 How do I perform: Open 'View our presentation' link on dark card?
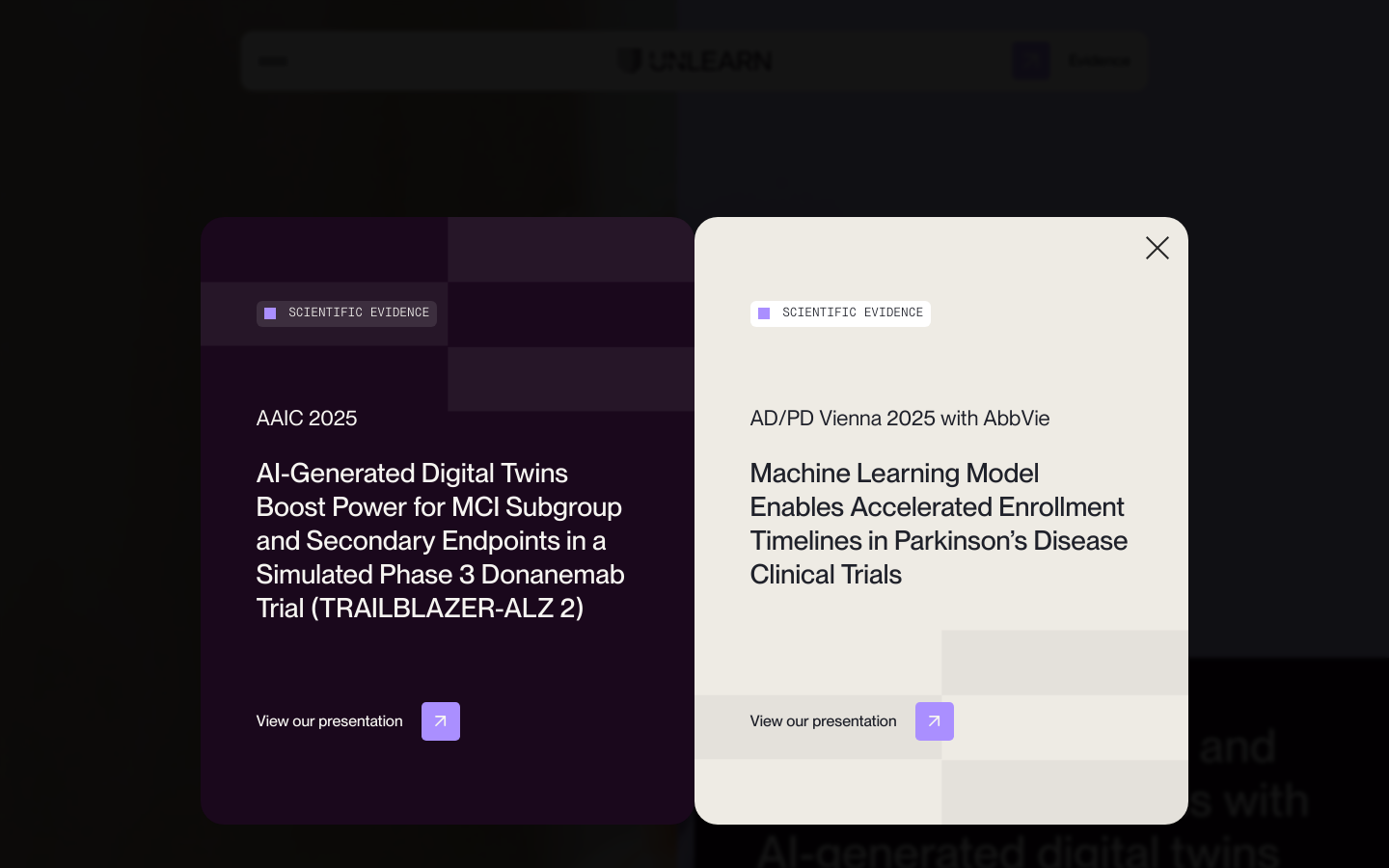[329, 721]
